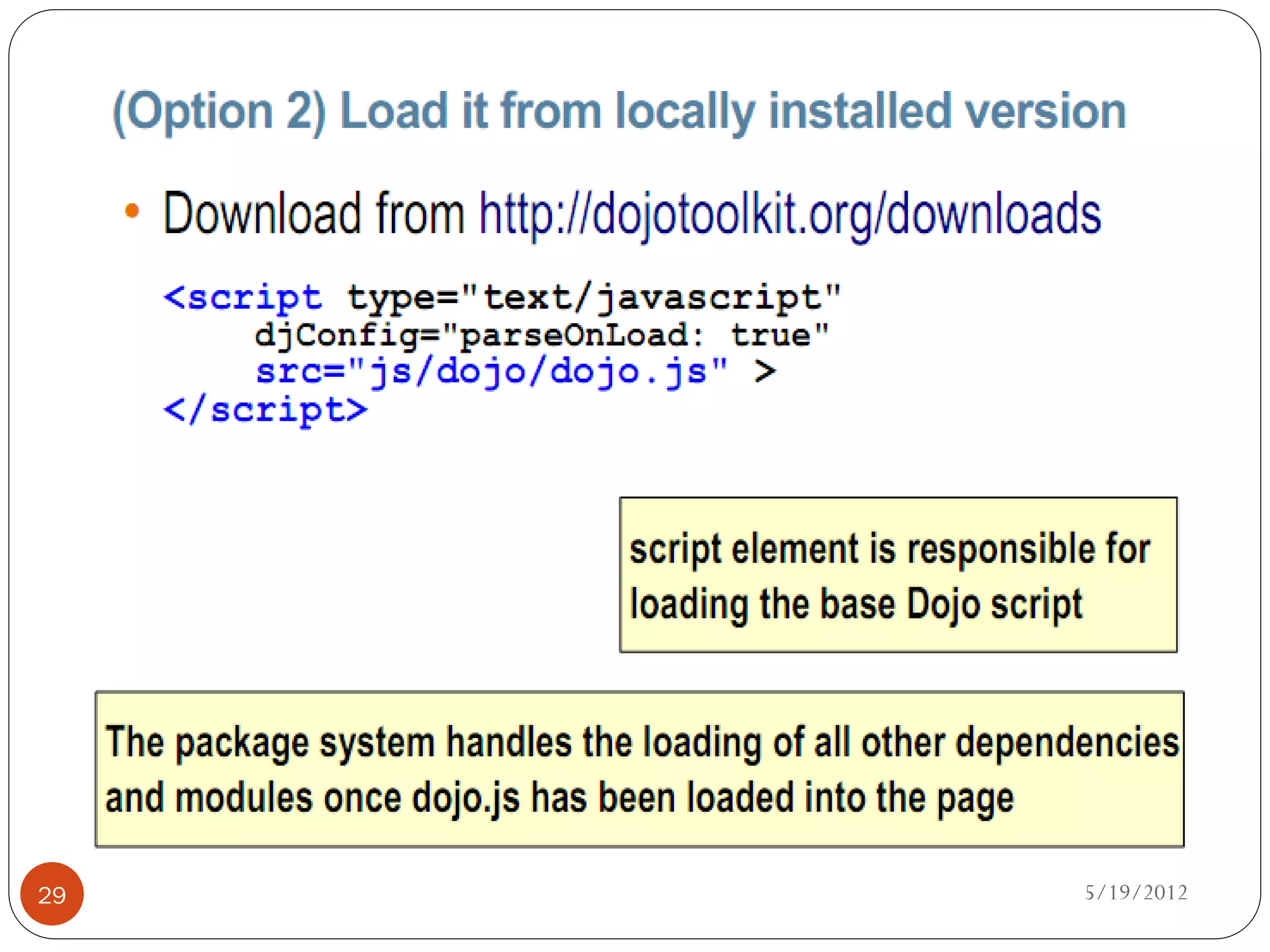Screen dimensions: 1270x952
Task: Click "parseOnLoad" in the code block
Action: tap(572, 335)
